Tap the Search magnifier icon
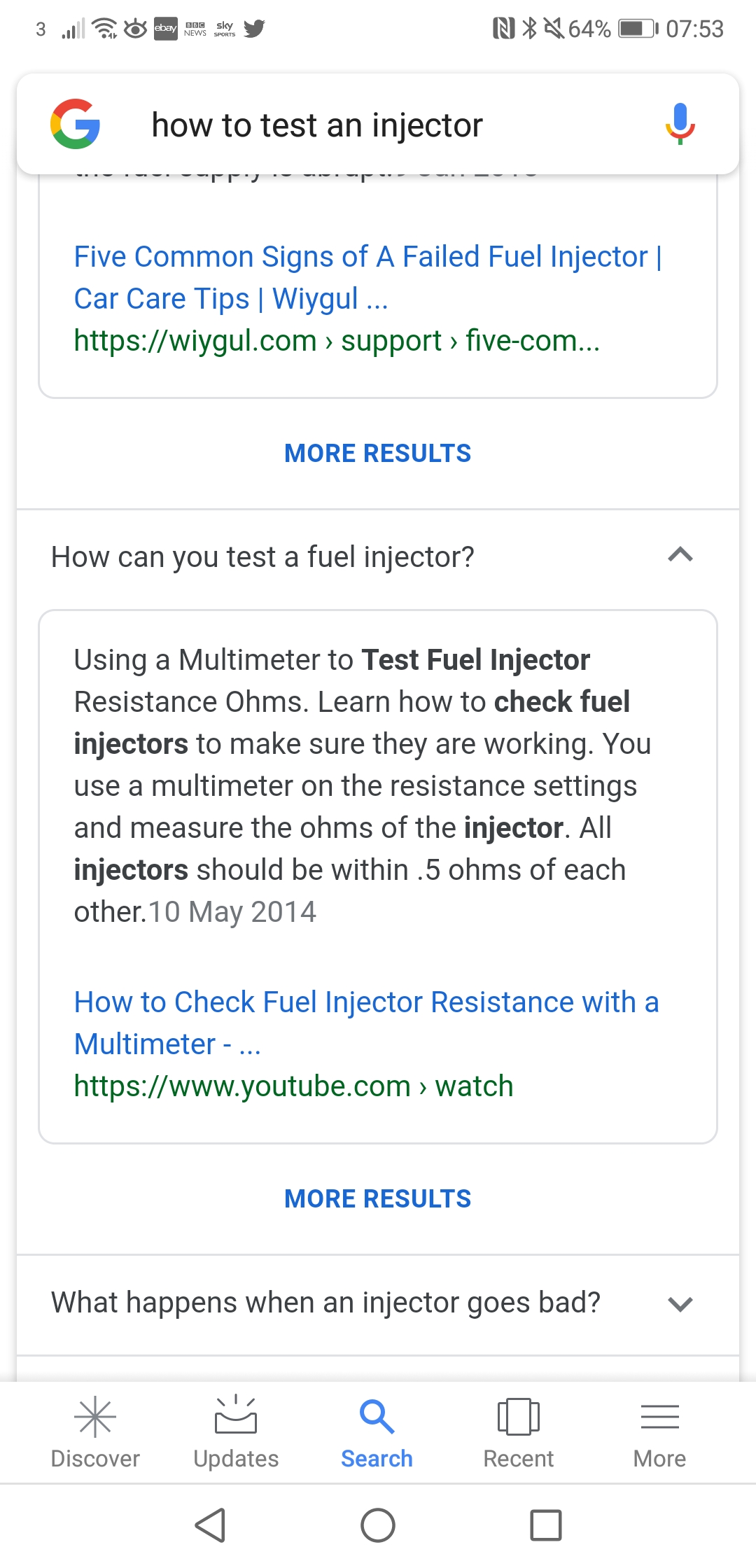 pyautogui.click(x=377, y=1417)
